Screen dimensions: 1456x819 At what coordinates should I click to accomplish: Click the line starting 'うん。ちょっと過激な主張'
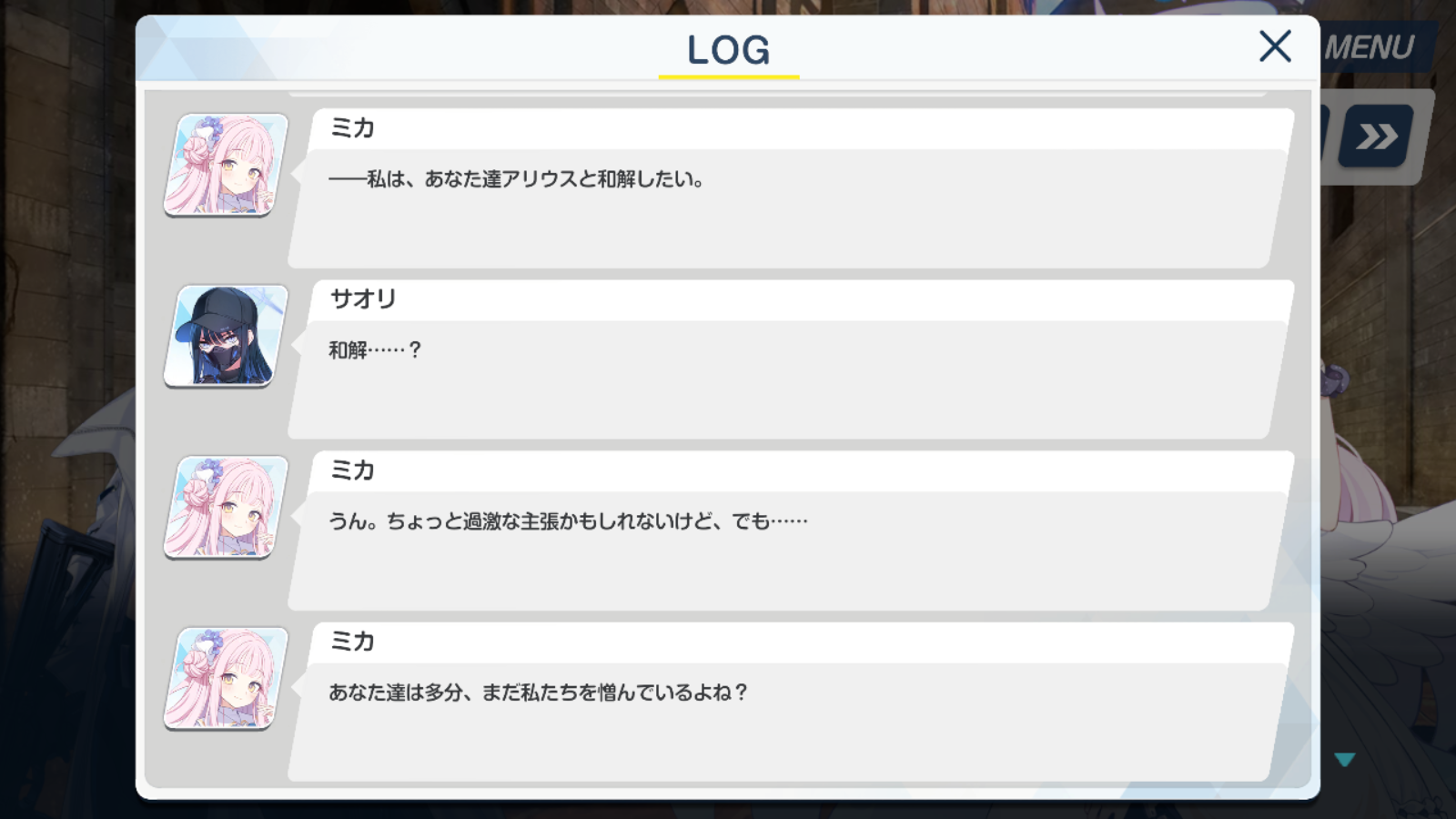click(568, 521)
